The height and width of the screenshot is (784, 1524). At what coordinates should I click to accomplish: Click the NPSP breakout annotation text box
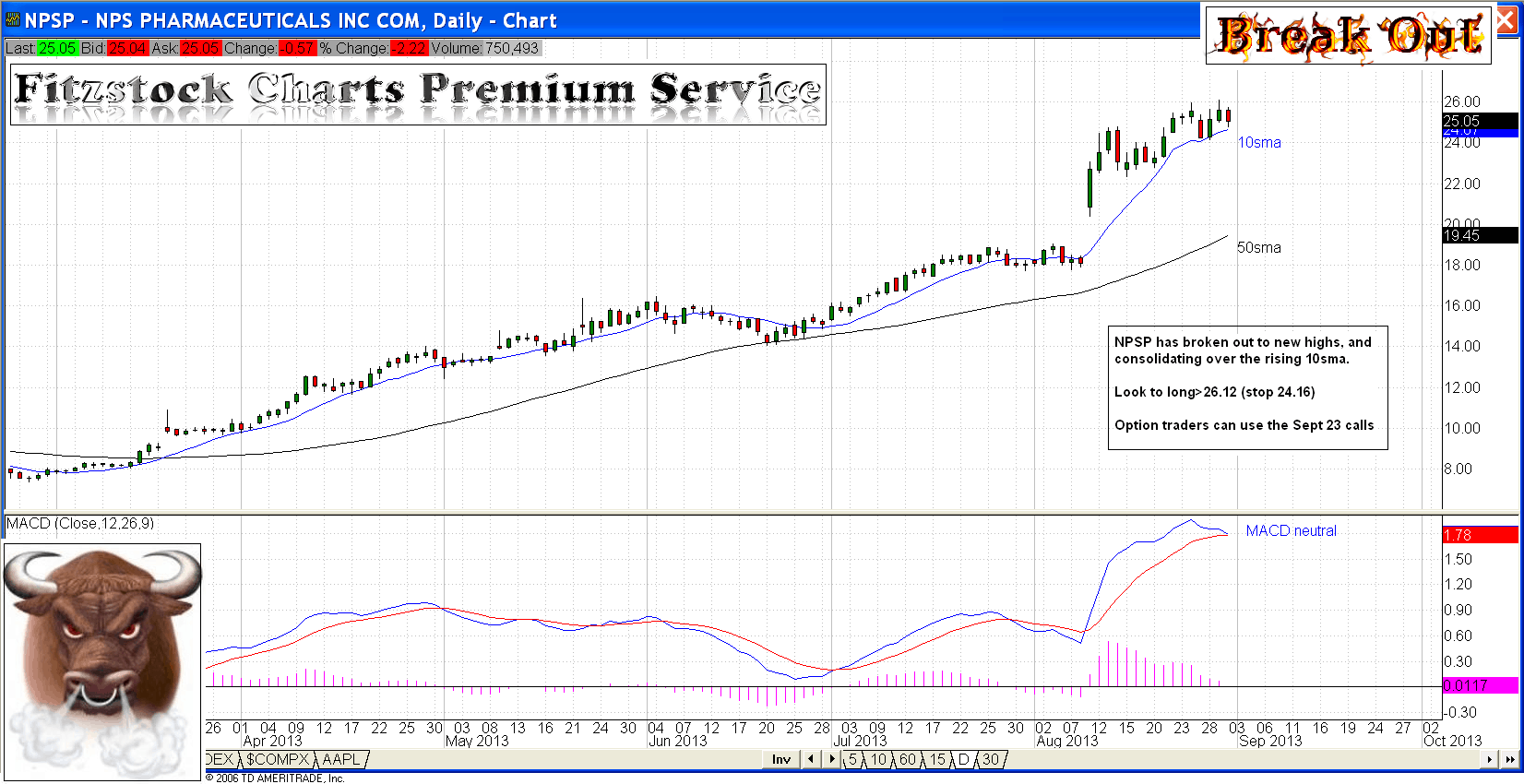tap(1247, 387)
